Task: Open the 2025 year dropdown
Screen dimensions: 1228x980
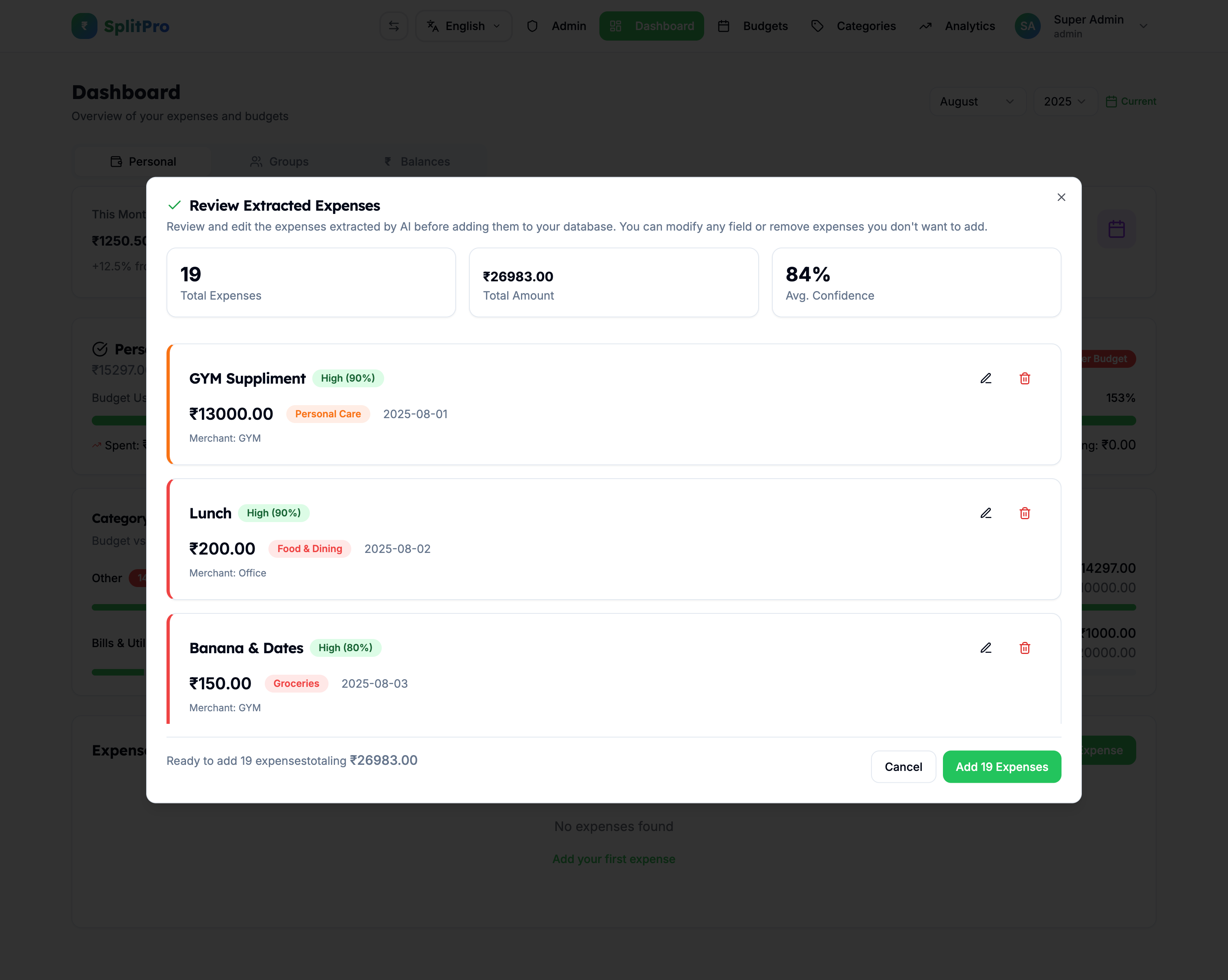Action: 1064,101
